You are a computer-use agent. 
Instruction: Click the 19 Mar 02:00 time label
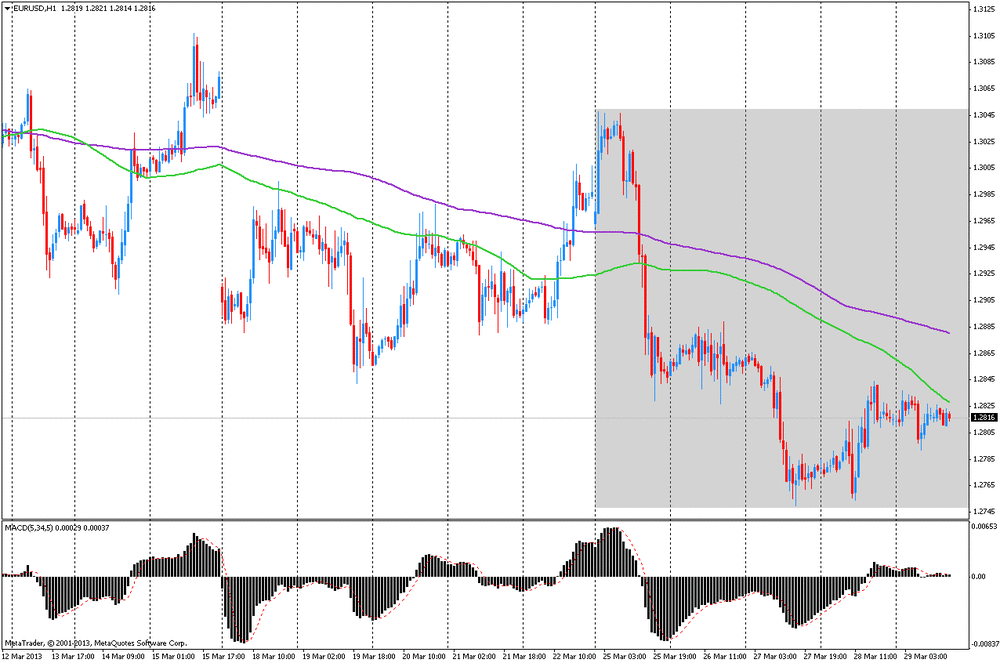[x=323, y=656]
